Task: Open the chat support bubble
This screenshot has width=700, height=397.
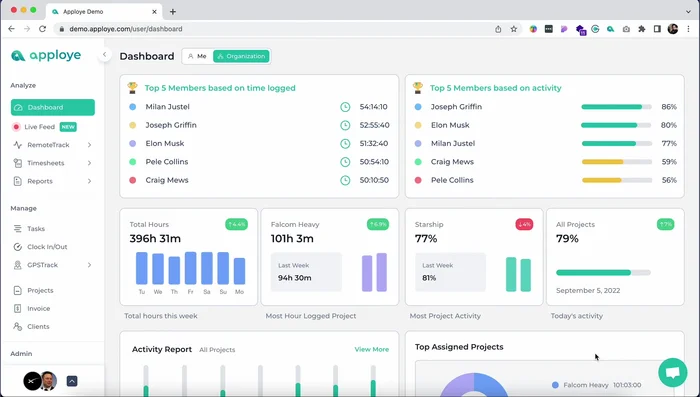Action: pyautogui.click(x=672, y=372)
